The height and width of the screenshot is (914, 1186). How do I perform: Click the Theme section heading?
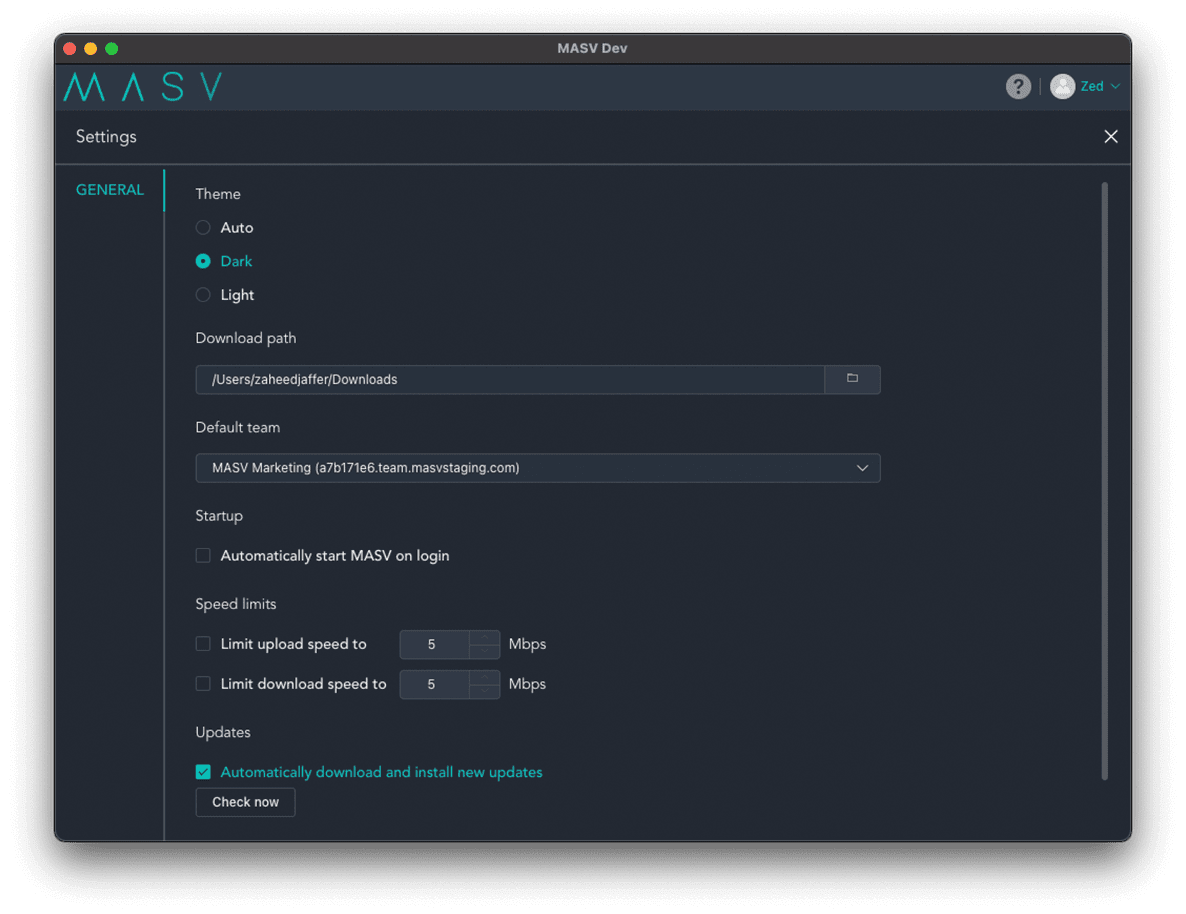pos(218,194)
